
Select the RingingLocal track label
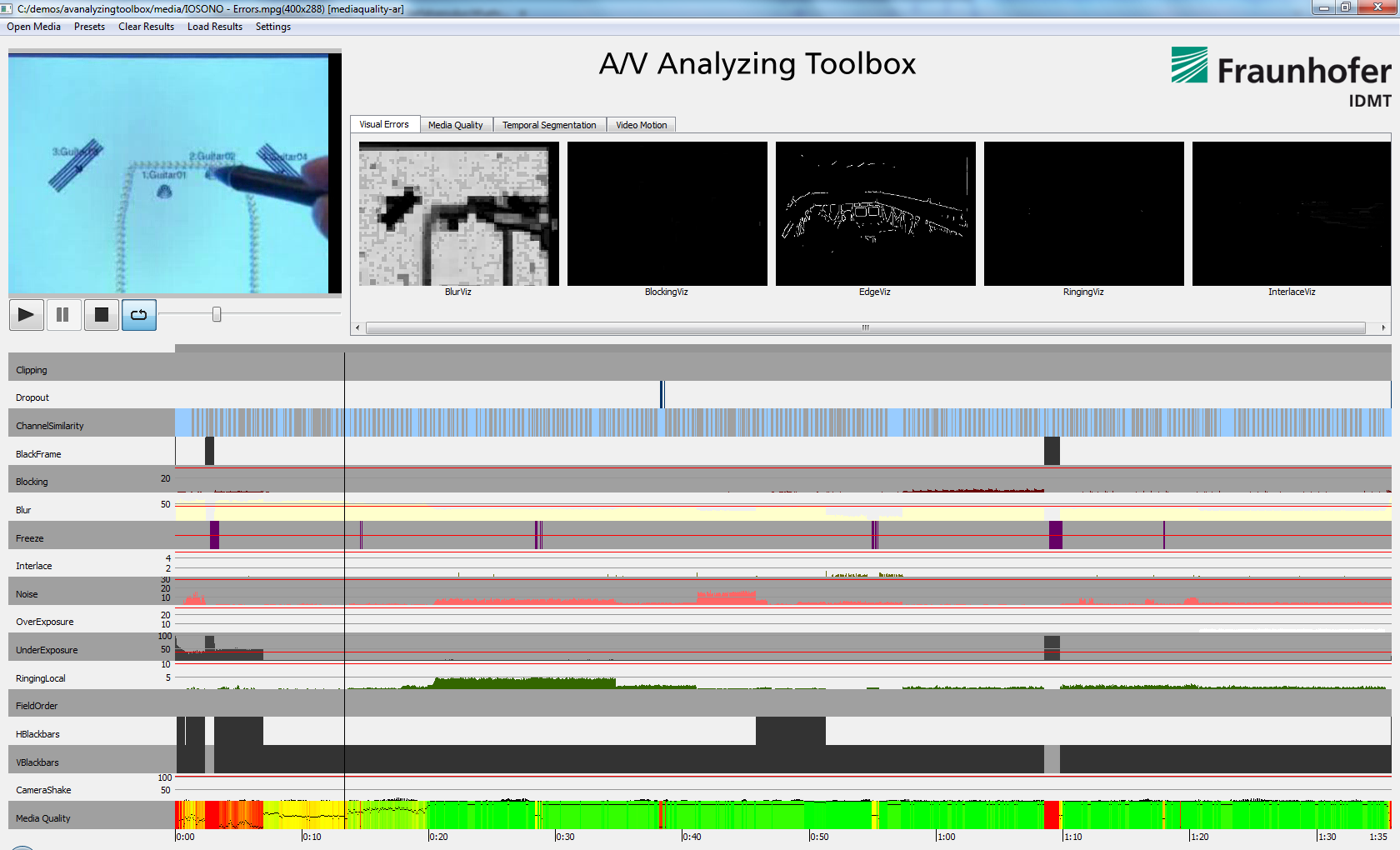pyautogui.click(x=41, y=678)
